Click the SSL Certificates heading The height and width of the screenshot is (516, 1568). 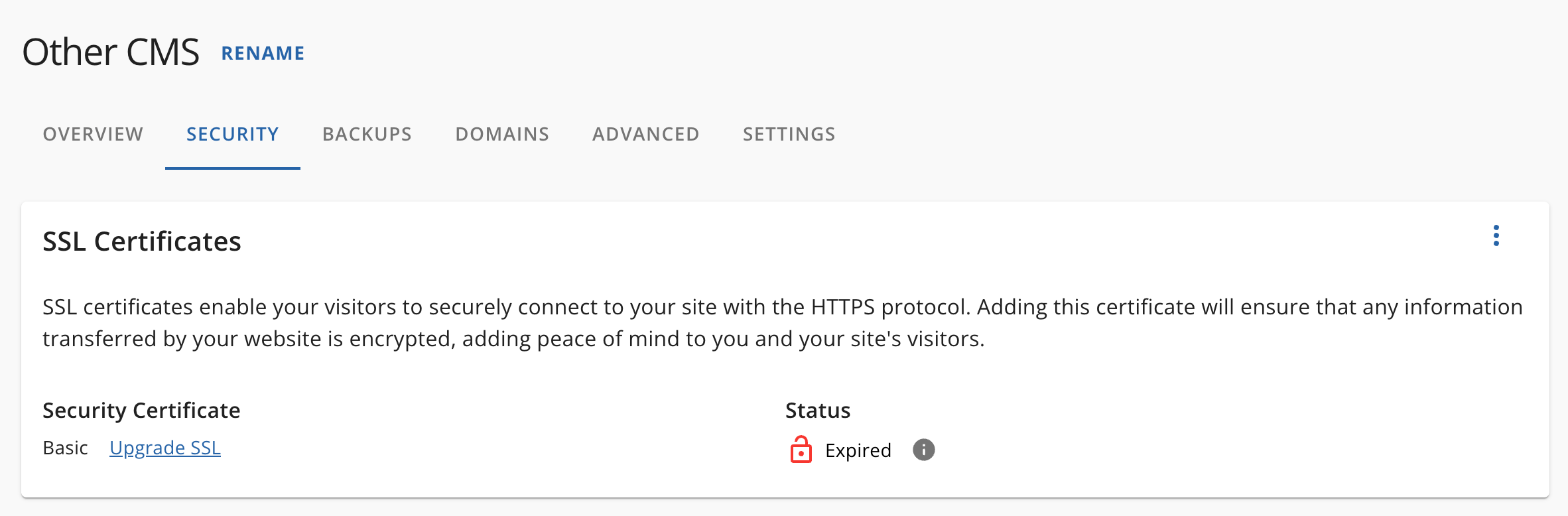click(142, 241)
